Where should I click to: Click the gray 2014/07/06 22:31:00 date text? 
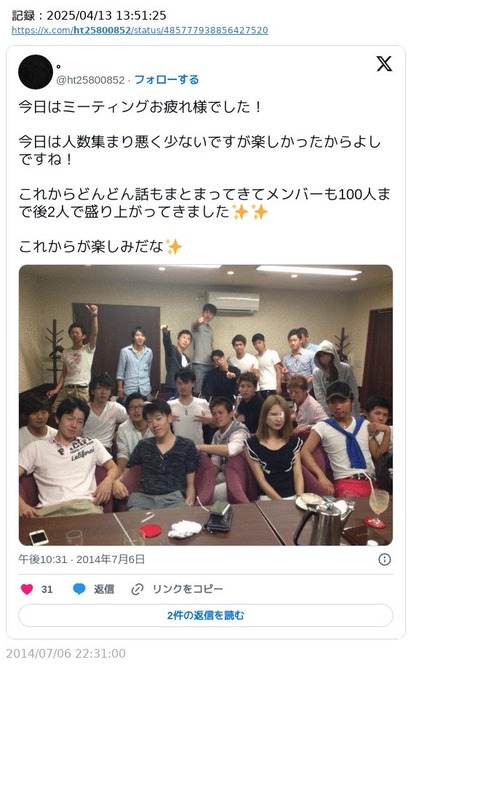tap(66, 653)
